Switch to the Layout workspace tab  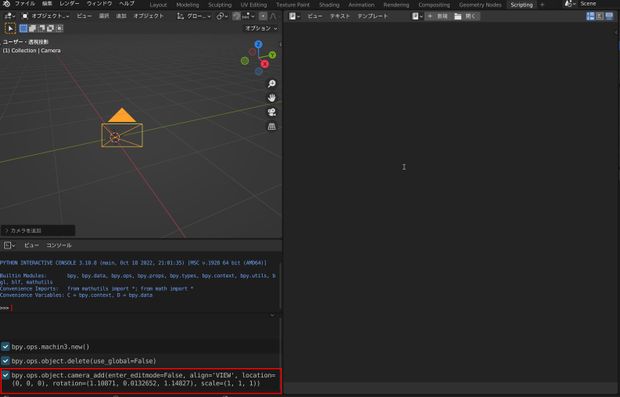click(158, 5)
